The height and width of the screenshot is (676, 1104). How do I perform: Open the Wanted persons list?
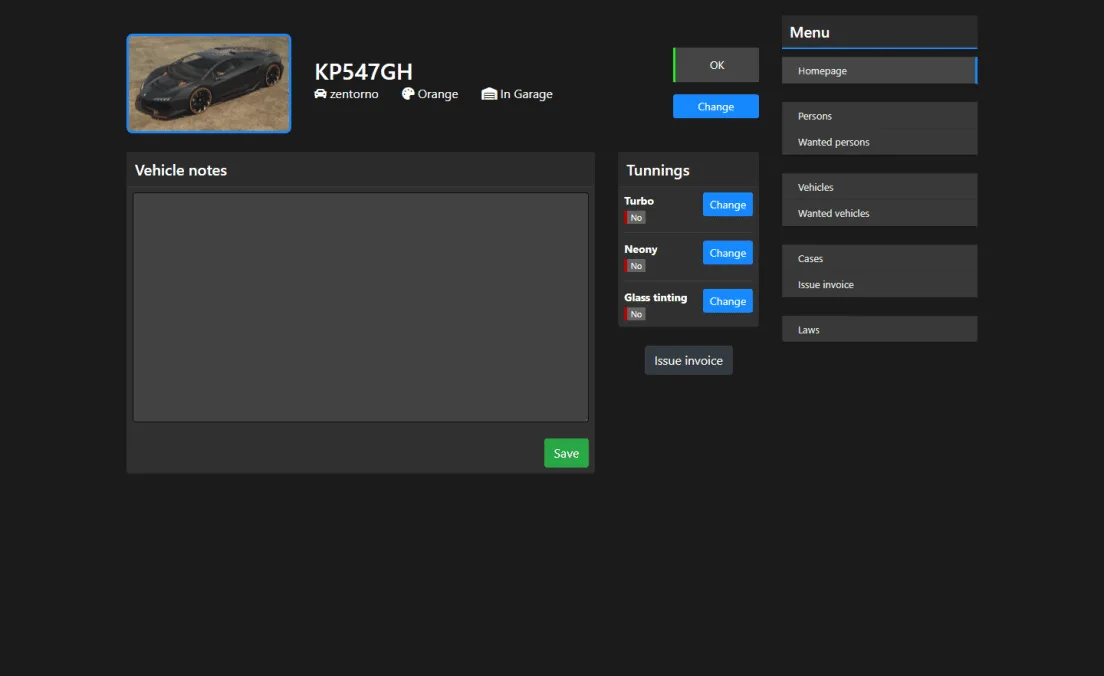pos(878,142)
